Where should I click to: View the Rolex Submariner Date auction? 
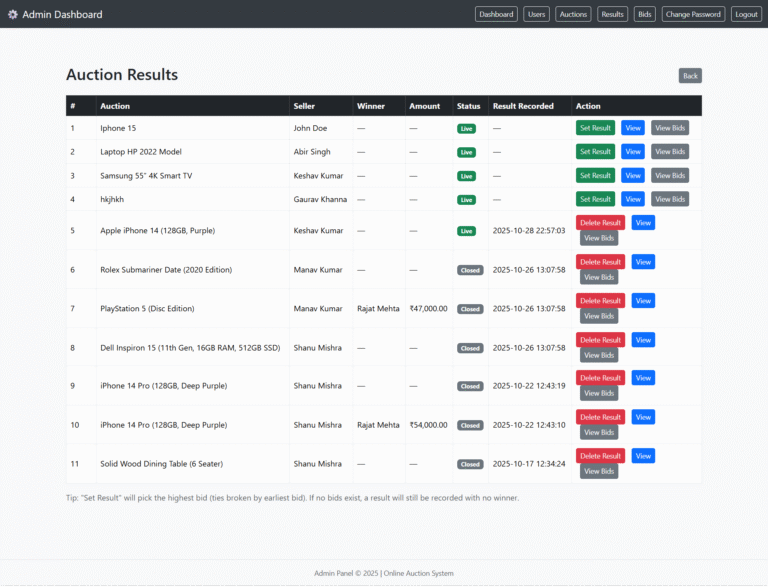tap(643, 262)
